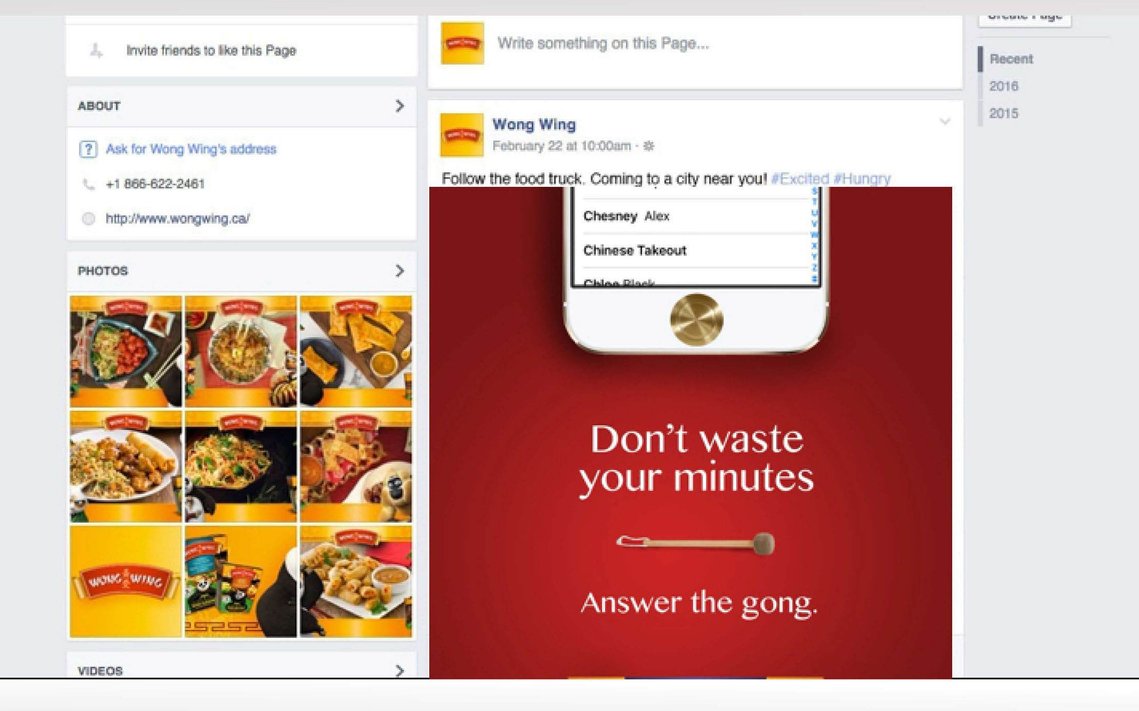Click the post privacy globe icon
Screen dimensions: 1139x711
coord(649,146)
